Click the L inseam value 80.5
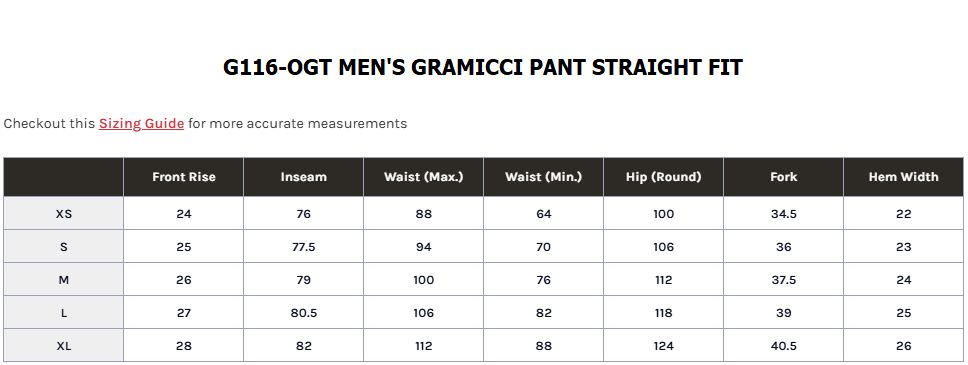The height and width of the screenshot is (365, 968). 303,313
